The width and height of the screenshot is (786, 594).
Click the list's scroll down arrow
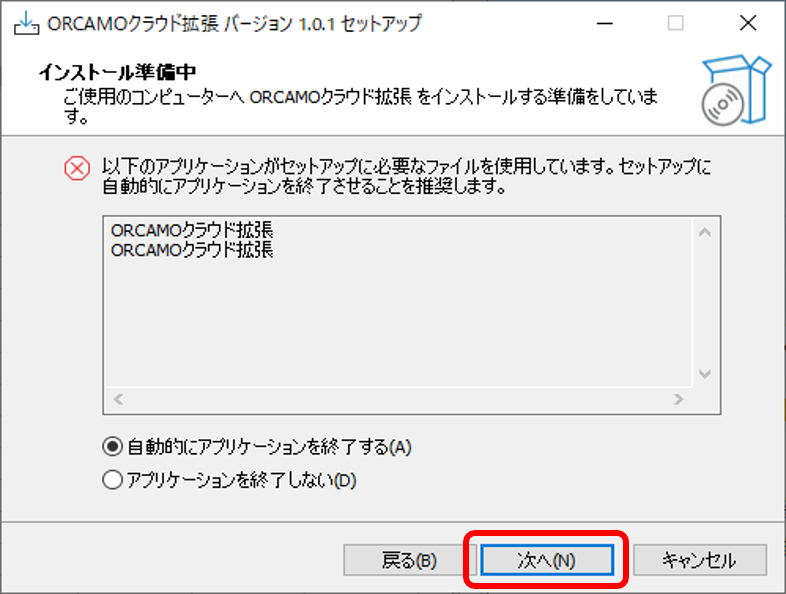[x=705, y=374]
